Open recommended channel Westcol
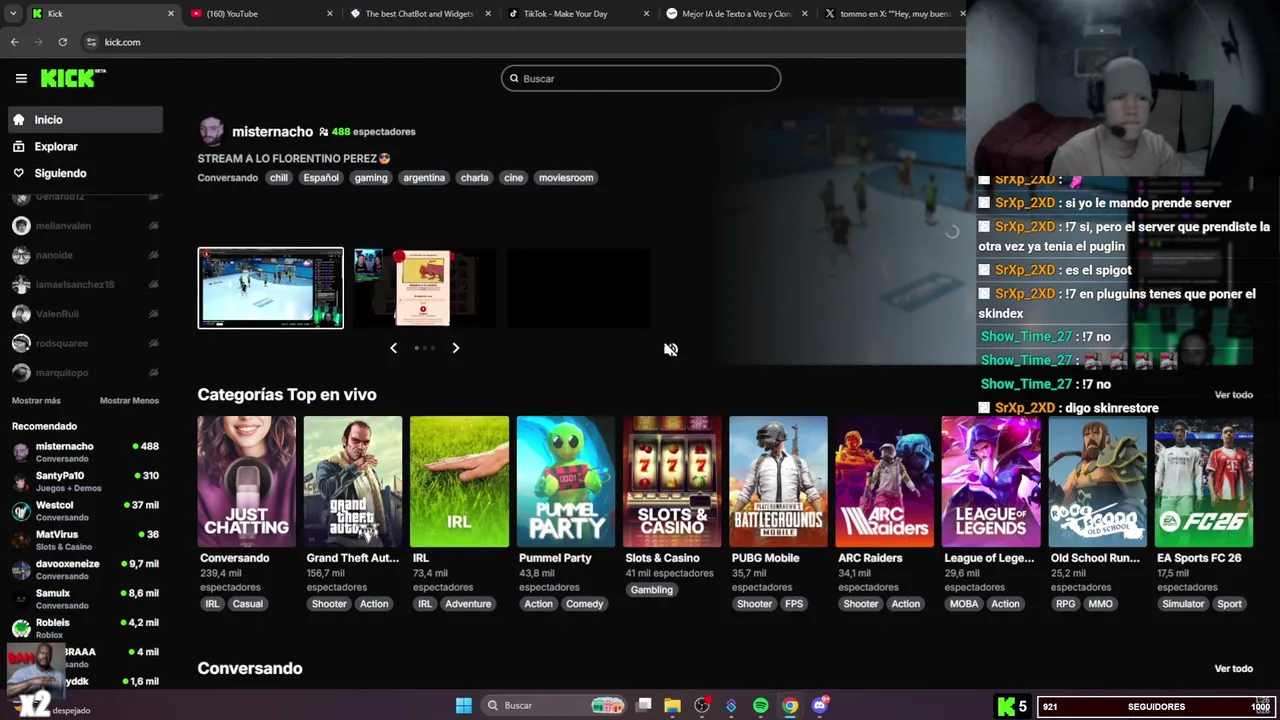Viewport: 1280px width, 720px height. pos(85,511)
